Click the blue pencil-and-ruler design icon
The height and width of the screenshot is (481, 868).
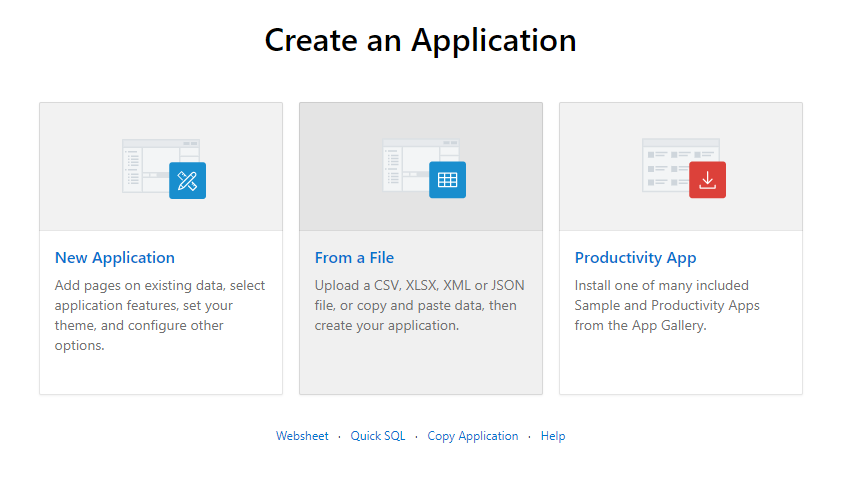187,180
